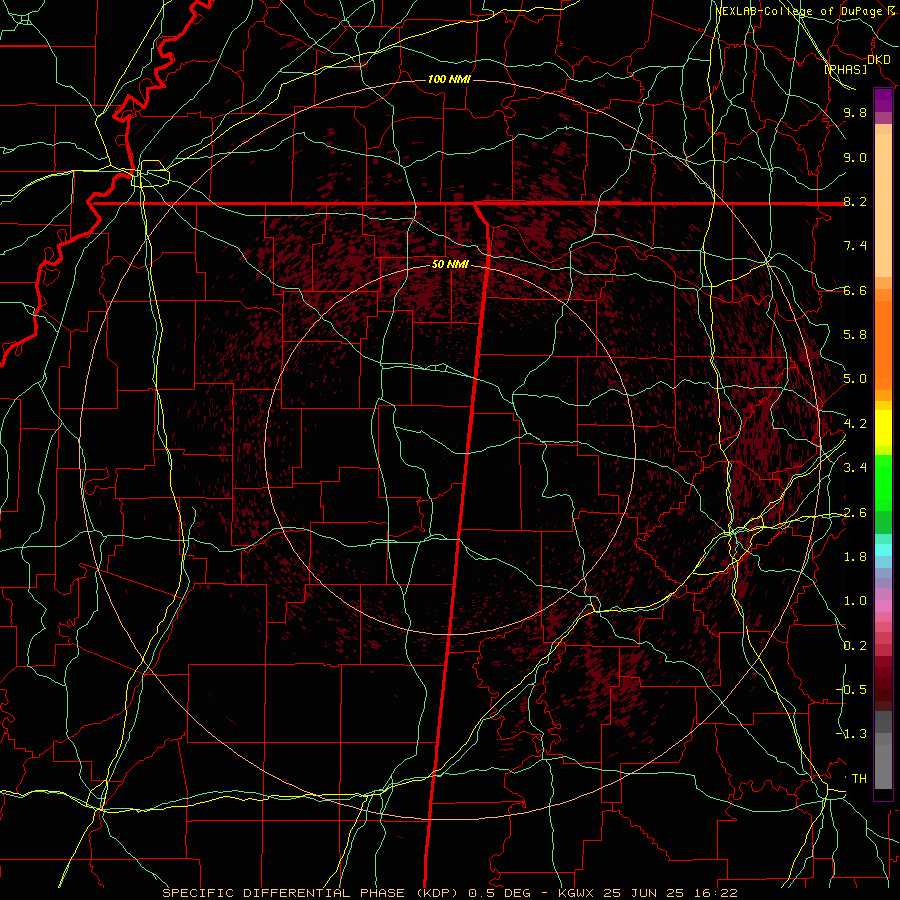
Task: Click the TH threshold label on the scale
Action: (x=859, y=779)
